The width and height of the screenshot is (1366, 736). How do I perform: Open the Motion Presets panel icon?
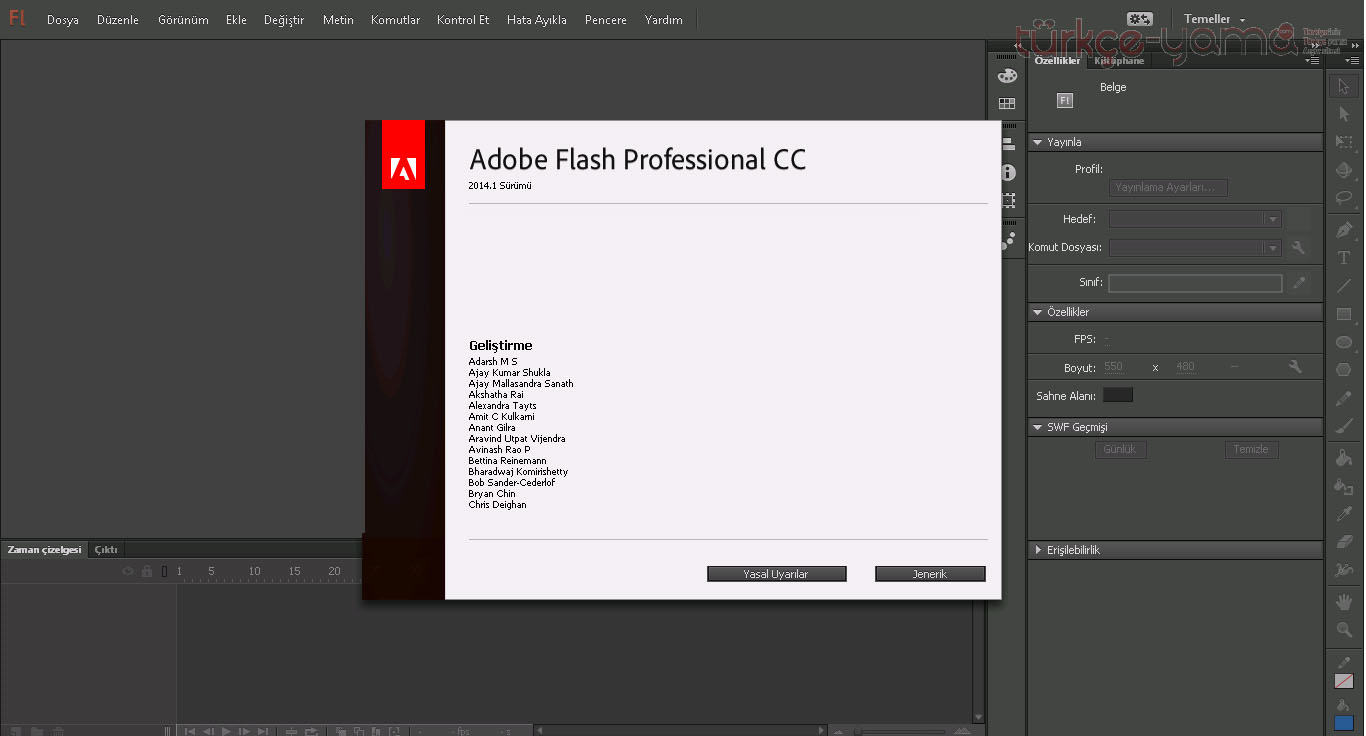[1007, 241]
